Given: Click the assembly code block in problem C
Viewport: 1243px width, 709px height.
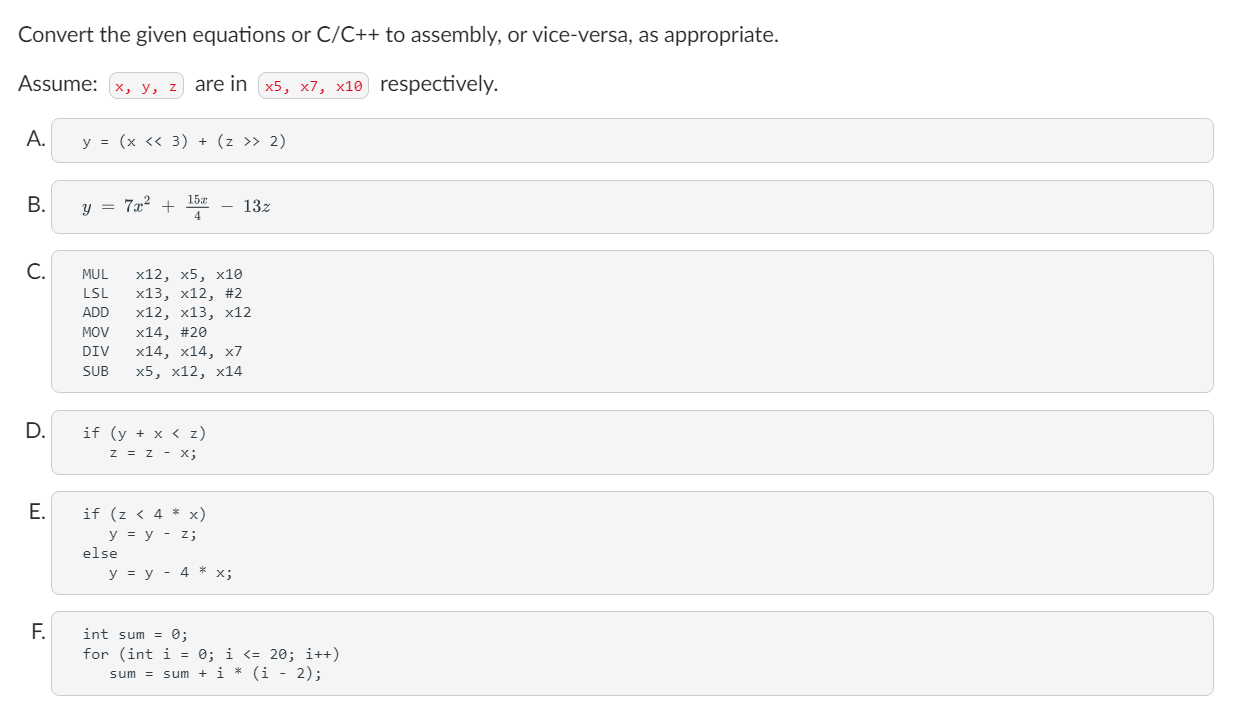Looking at the screenshot, I should coord(632,322).
